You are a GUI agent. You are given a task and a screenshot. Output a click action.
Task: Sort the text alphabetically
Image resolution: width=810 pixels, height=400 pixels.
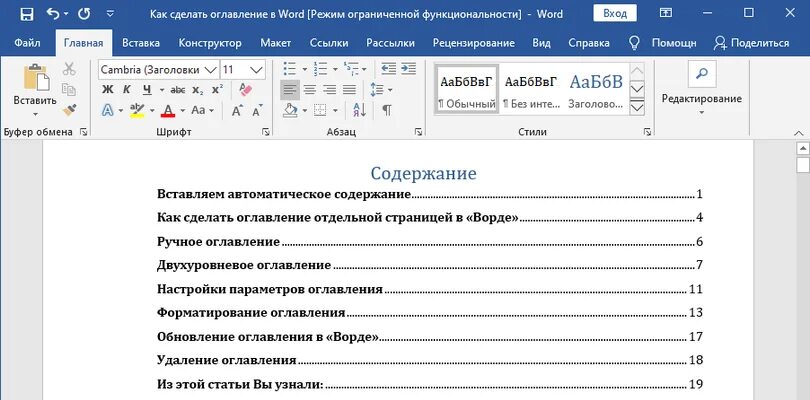coord(359,110)
